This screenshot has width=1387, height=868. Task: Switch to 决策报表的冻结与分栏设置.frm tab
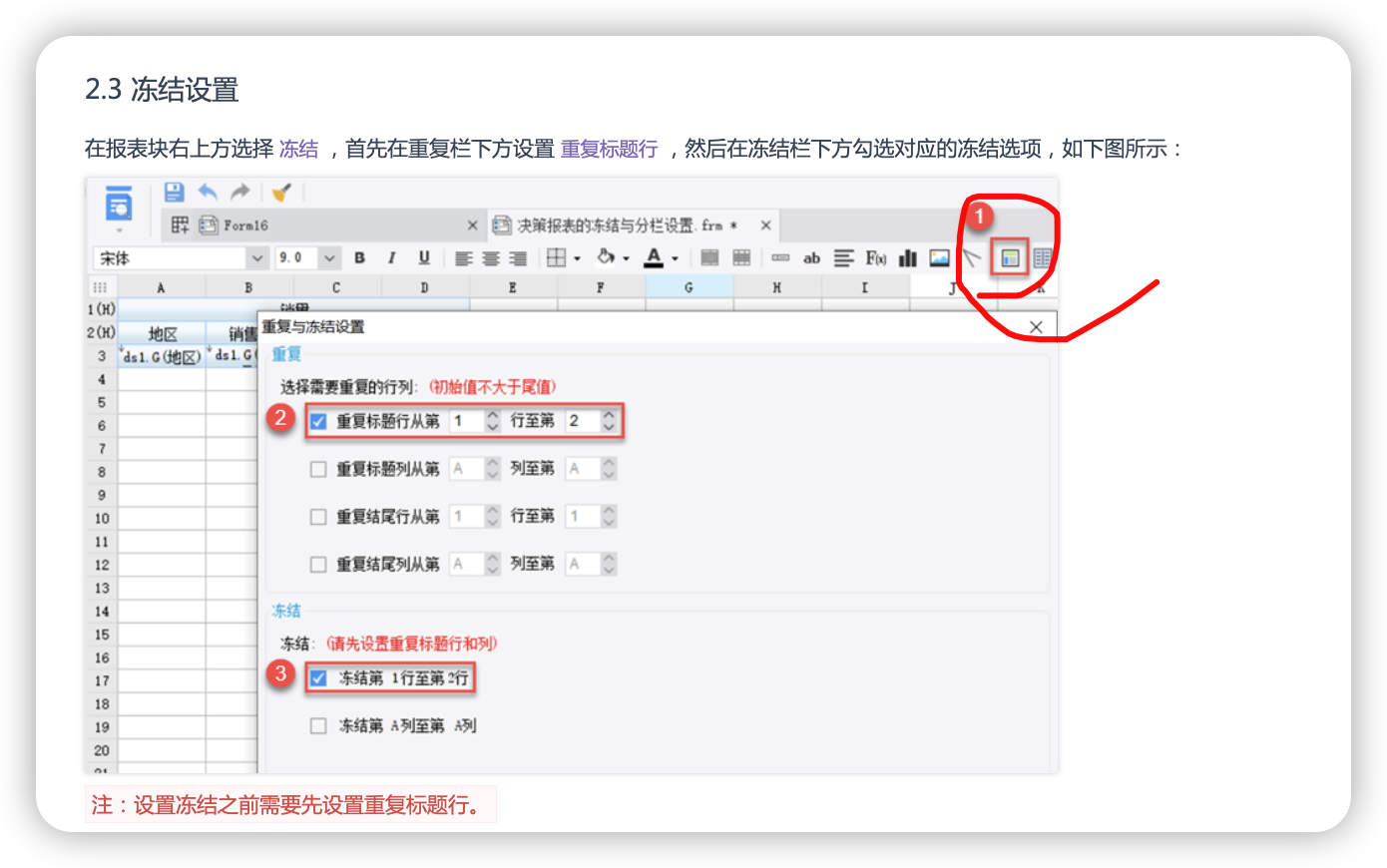[x=634, y=225]
